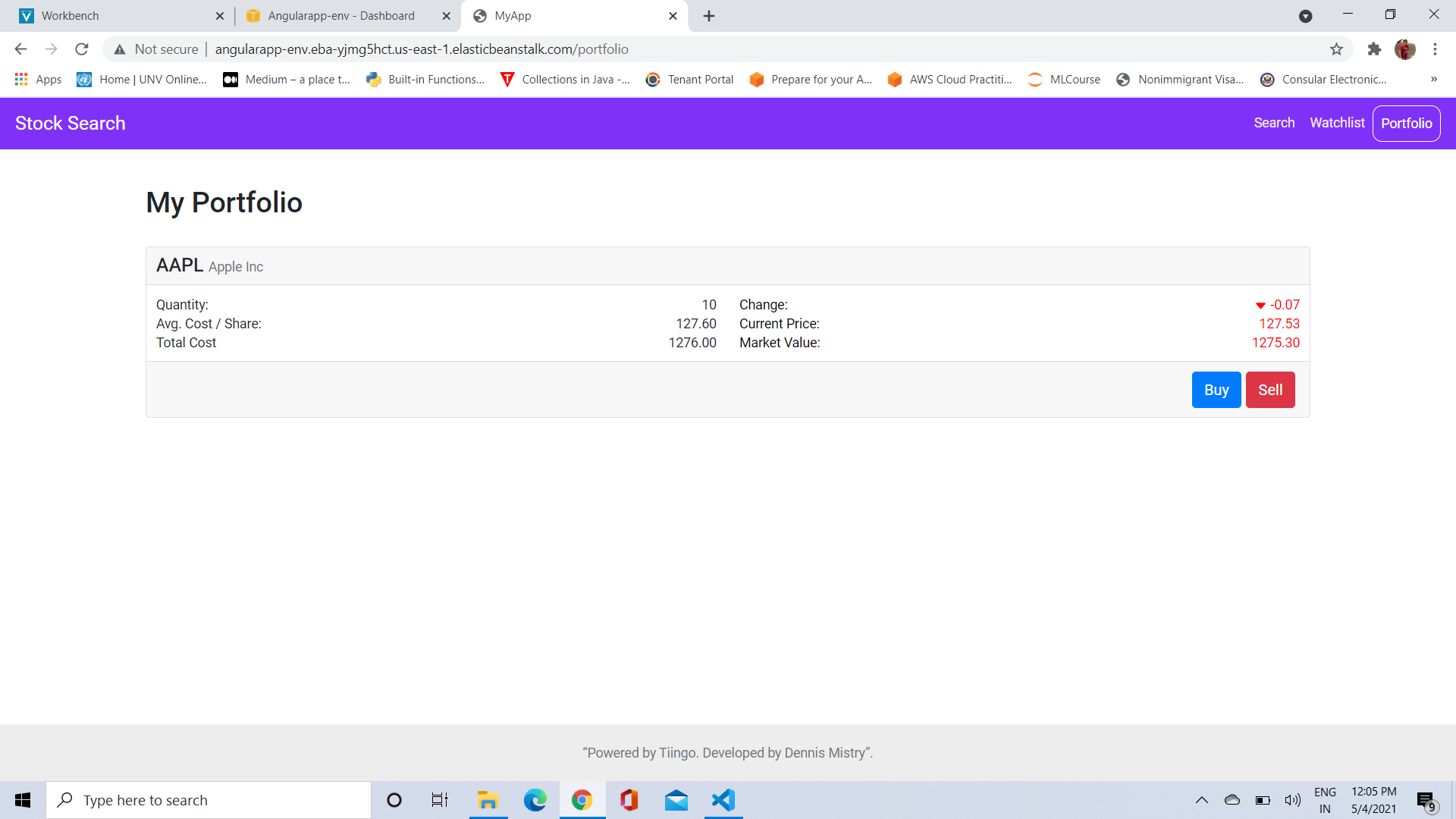Reload the page with refresh icon
The width and height of the screenshot is (1456, 819).
pos(82,49)
